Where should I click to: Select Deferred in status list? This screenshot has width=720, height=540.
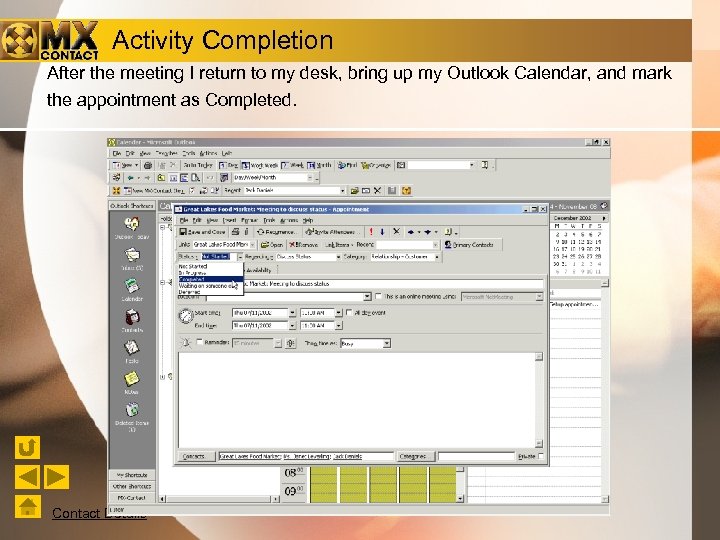pyautogui.click(x=211, y=292)
